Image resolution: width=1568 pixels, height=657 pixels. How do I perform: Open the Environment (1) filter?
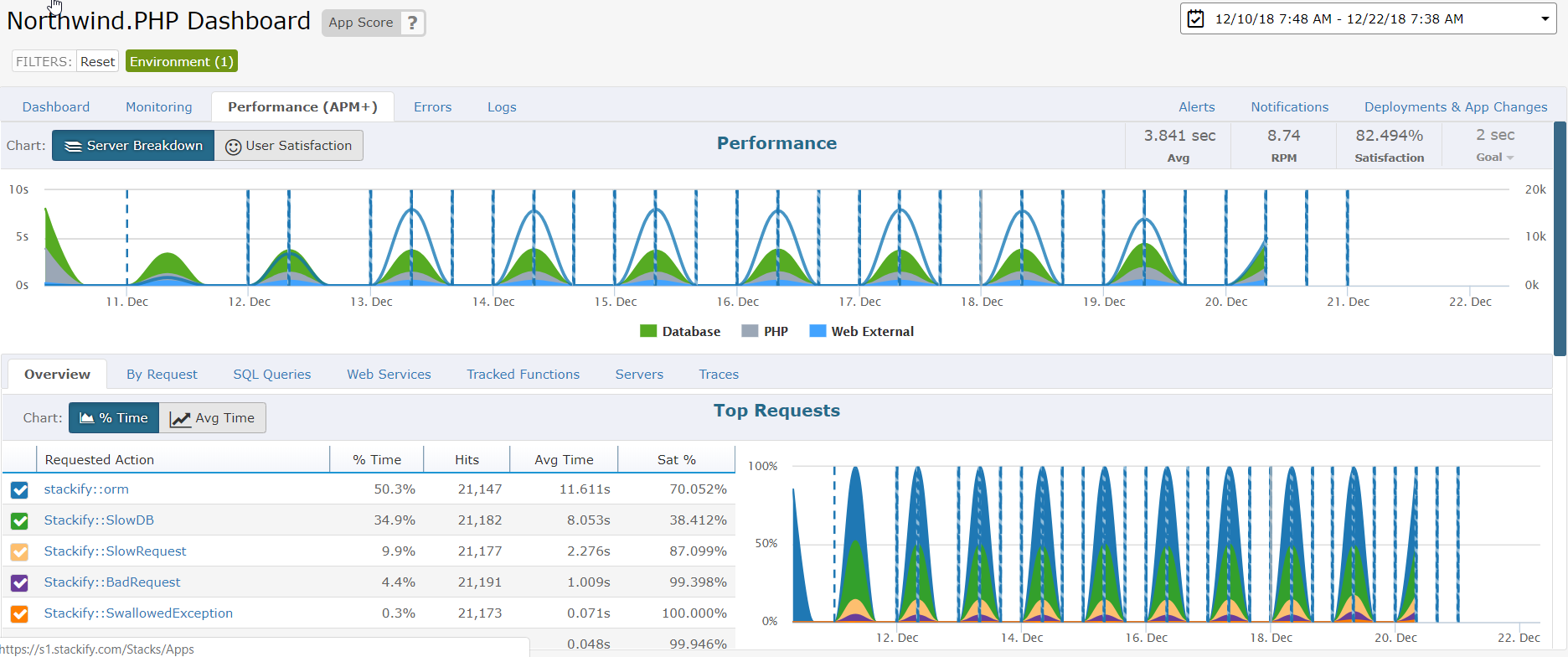pos(182,61)
